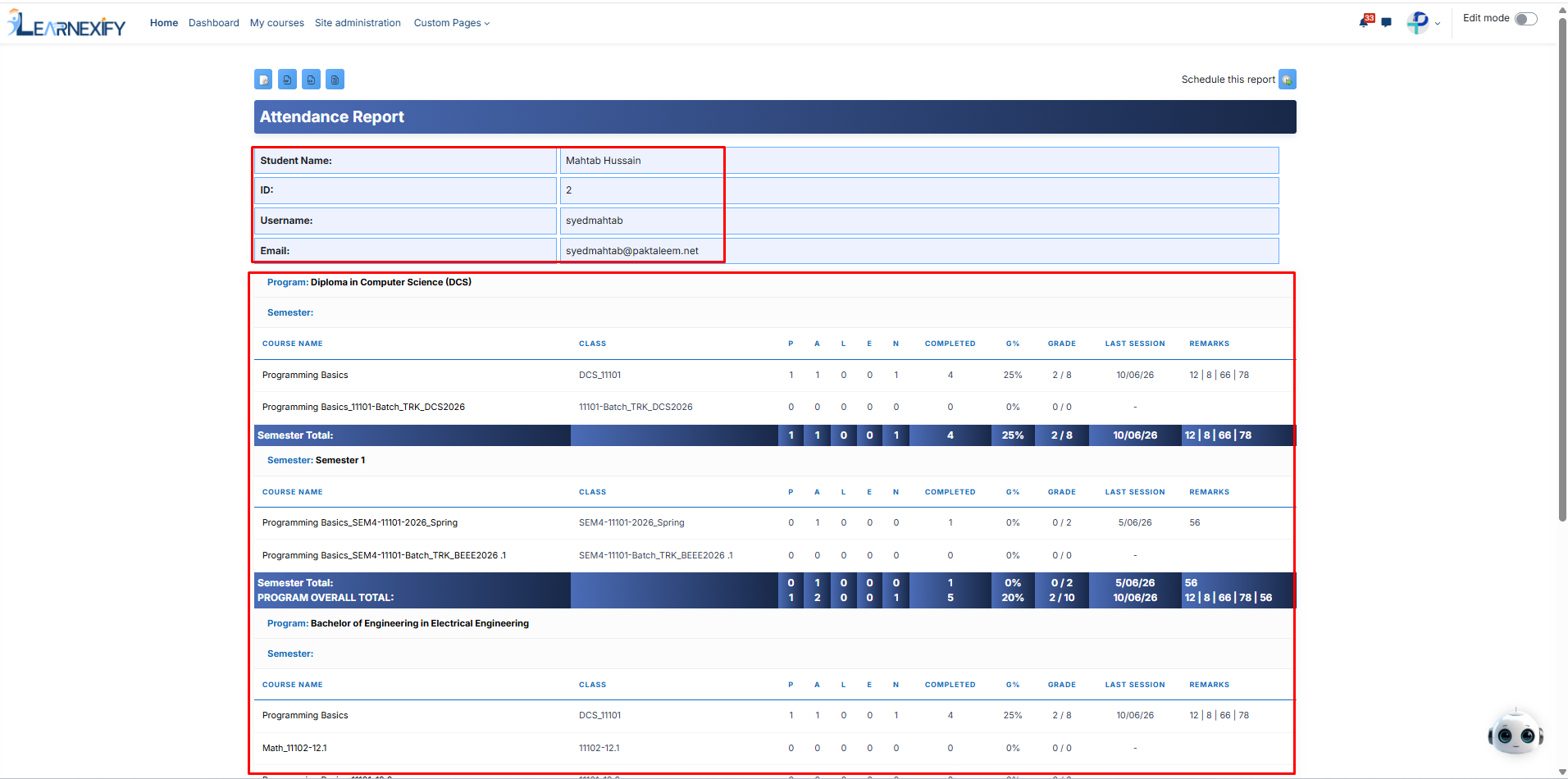
Task: Click the Schedule this report icon
Action: tap(1288, 80)
